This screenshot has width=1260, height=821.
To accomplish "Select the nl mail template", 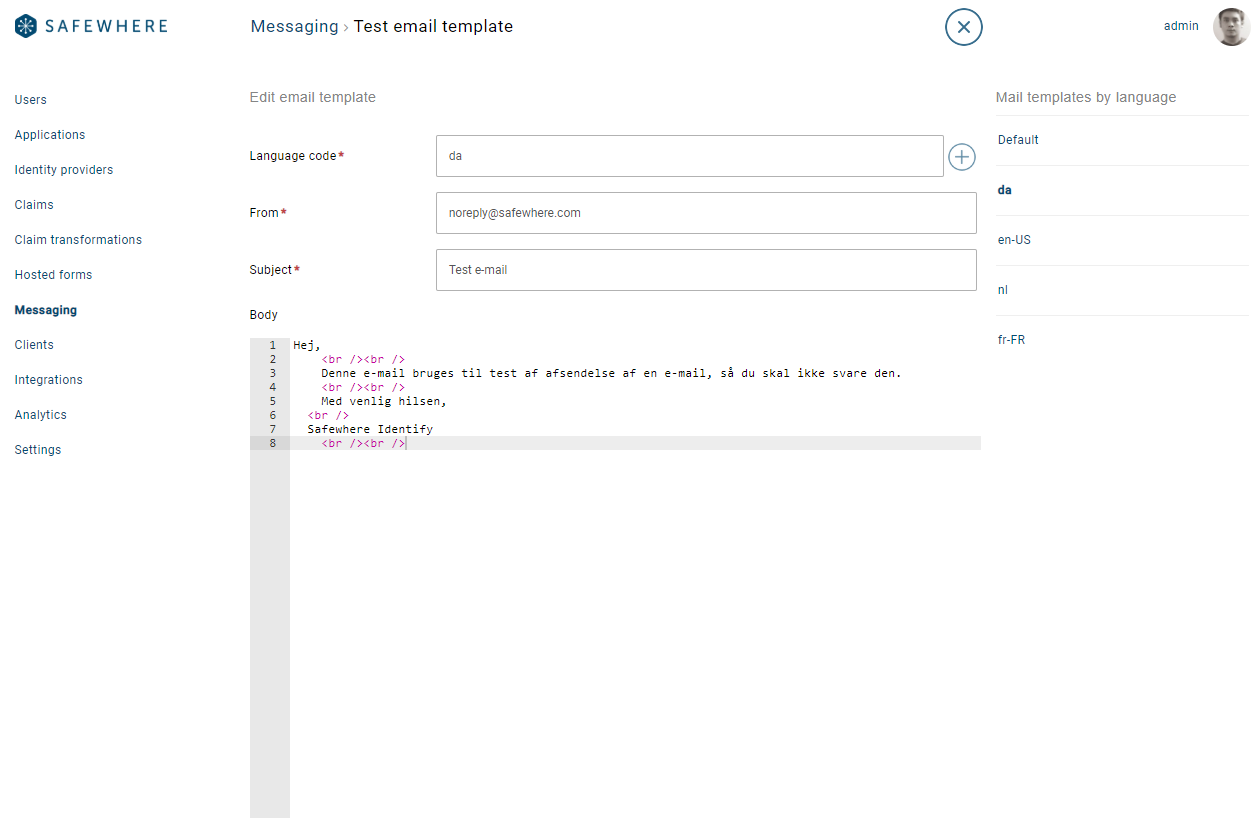I will coord(1002,289).
